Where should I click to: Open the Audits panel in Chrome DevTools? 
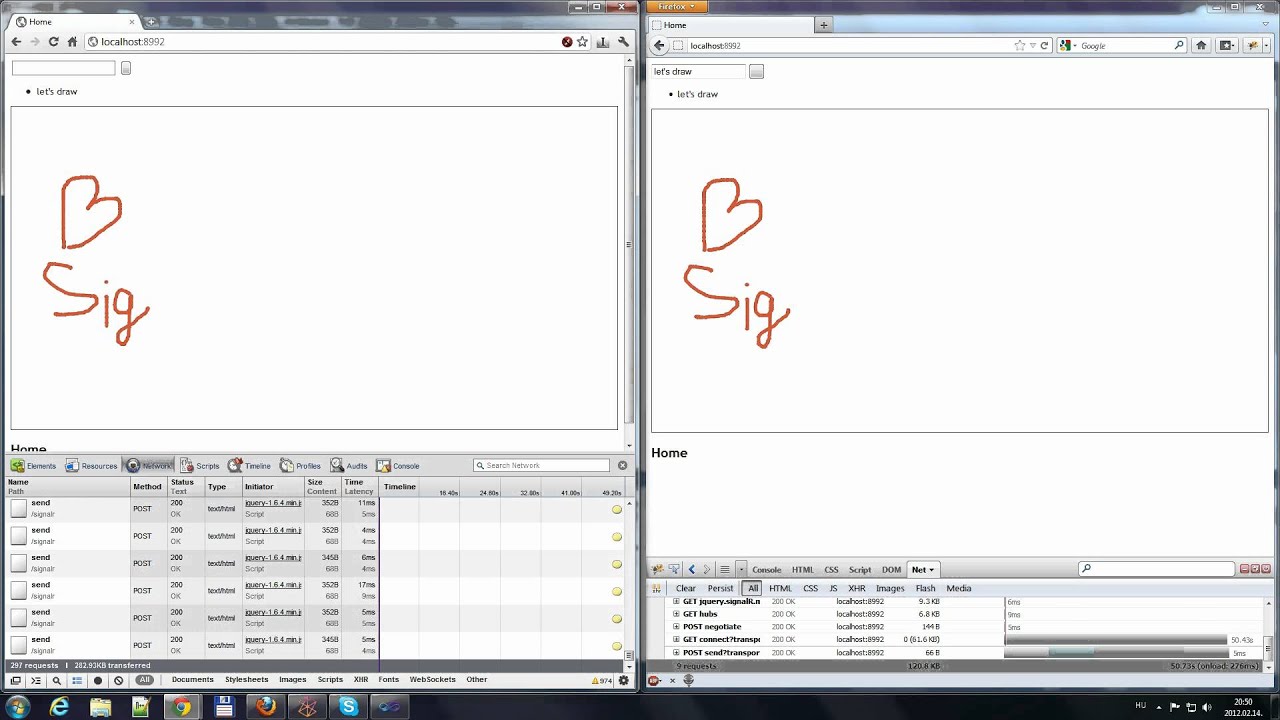pos(349,466)
